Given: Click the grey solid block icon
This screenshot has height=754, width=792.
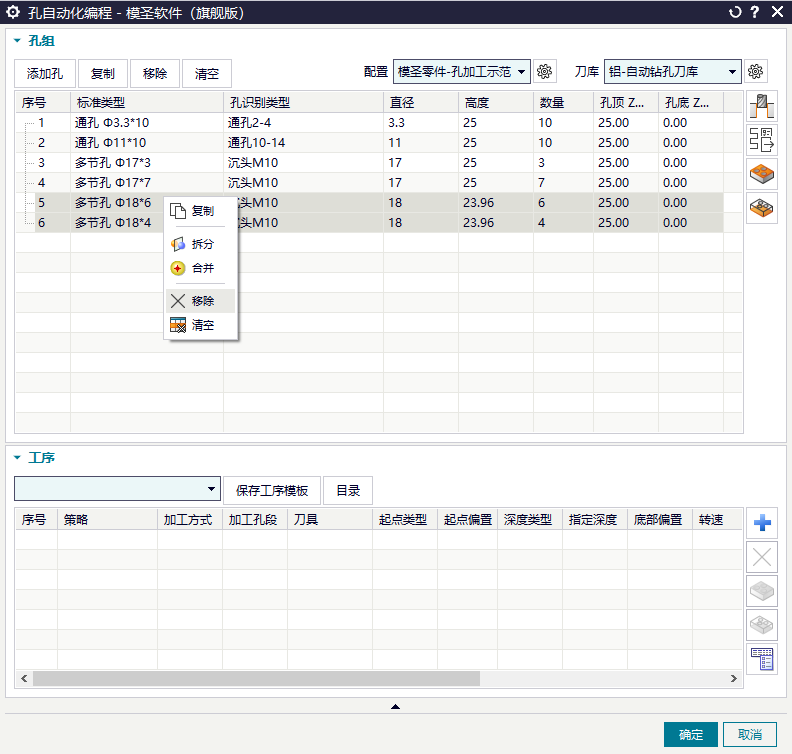Looking at the screenshot, I should click(762, 591).
